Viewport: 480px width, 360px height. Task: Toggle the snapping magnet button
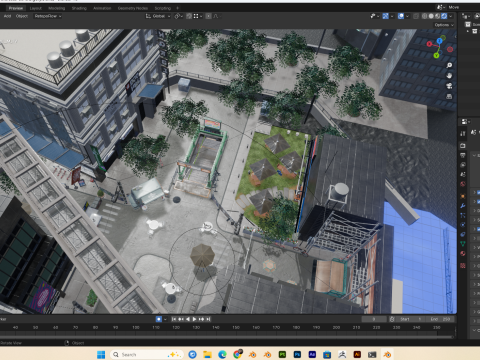[x=189, y=16]
